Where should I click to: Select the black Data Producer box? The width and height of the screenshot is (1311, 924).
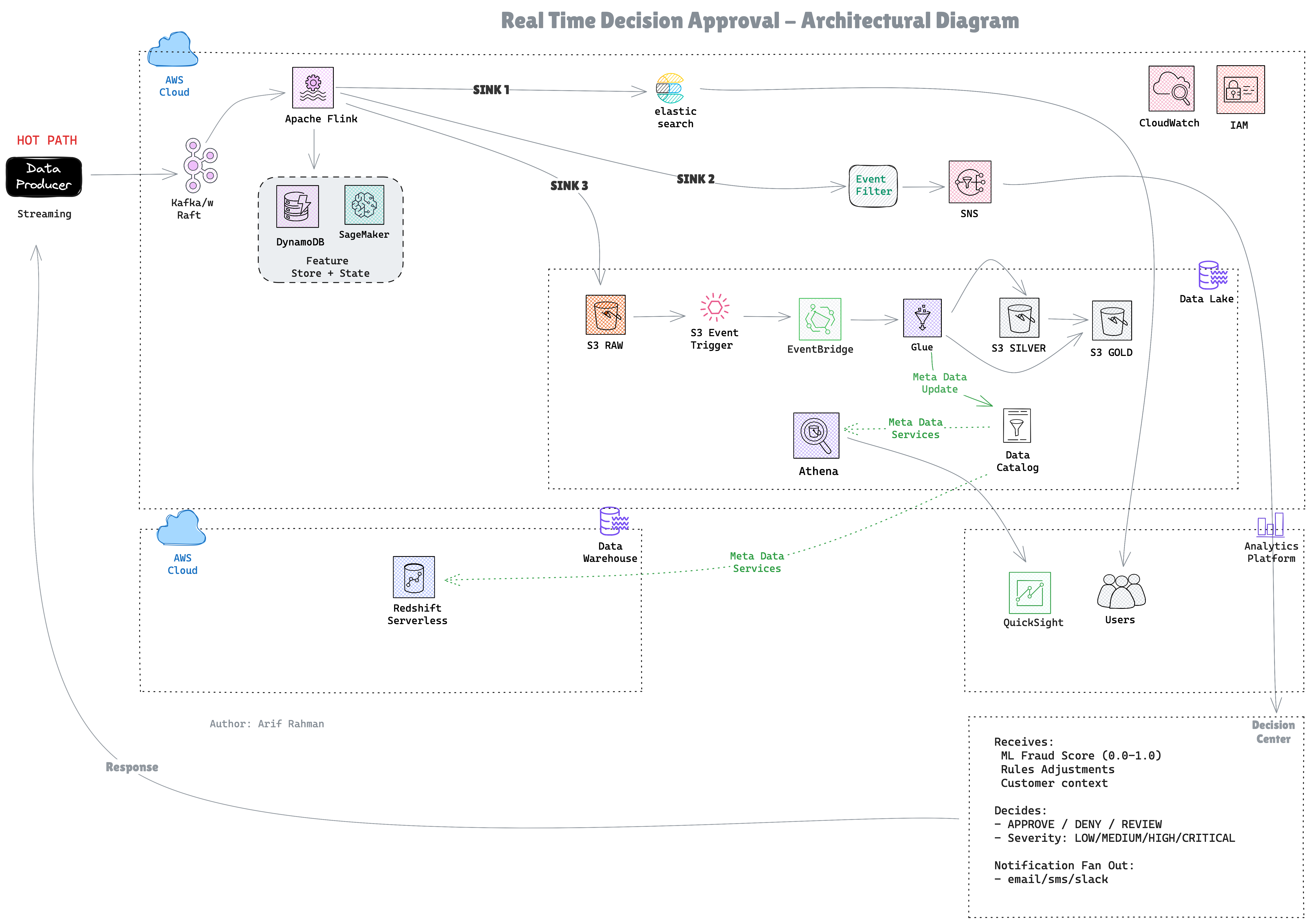click(44, 177)
